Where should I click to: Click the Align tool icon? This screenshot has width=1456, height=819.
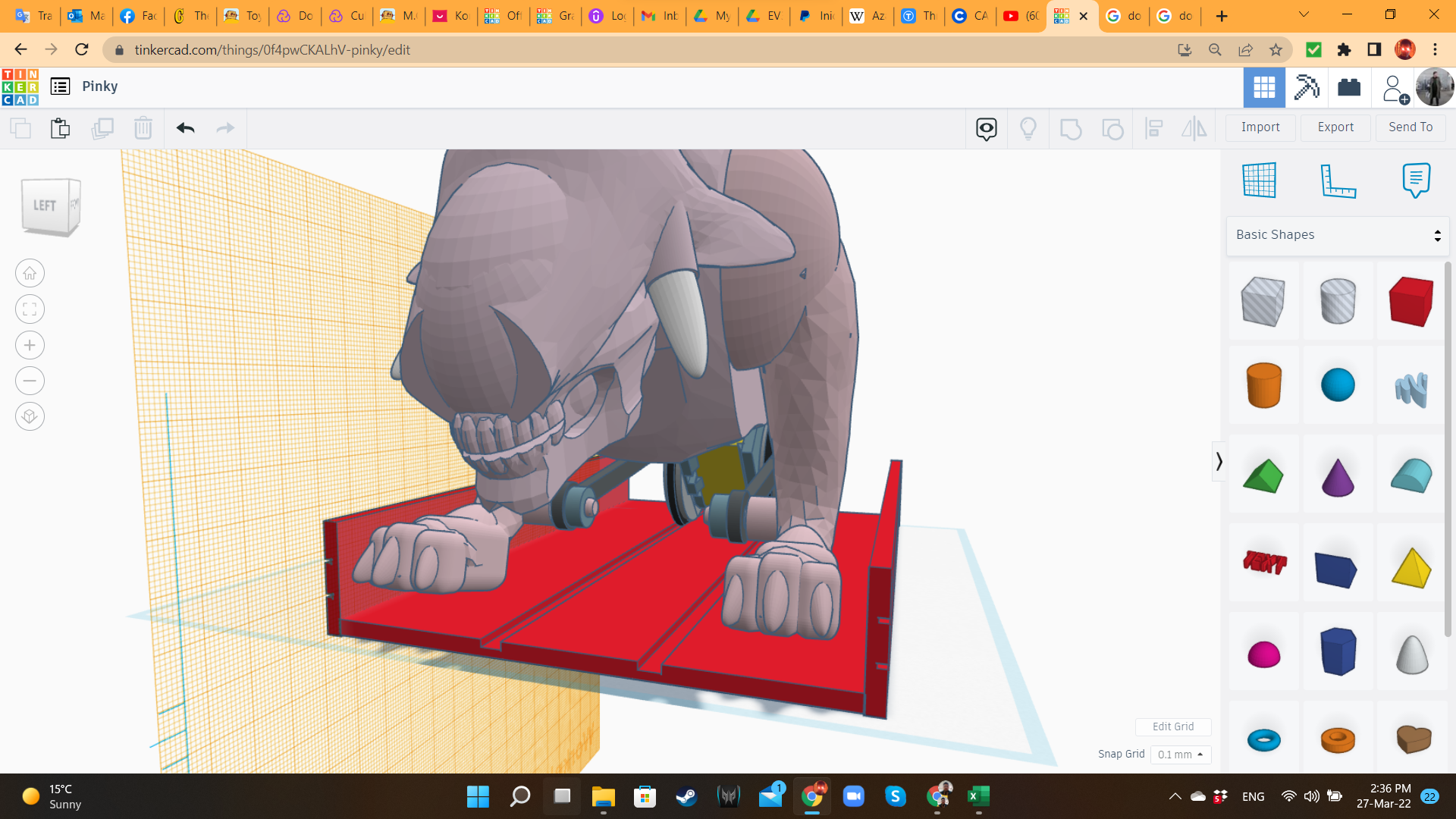tap(1154, 129)
